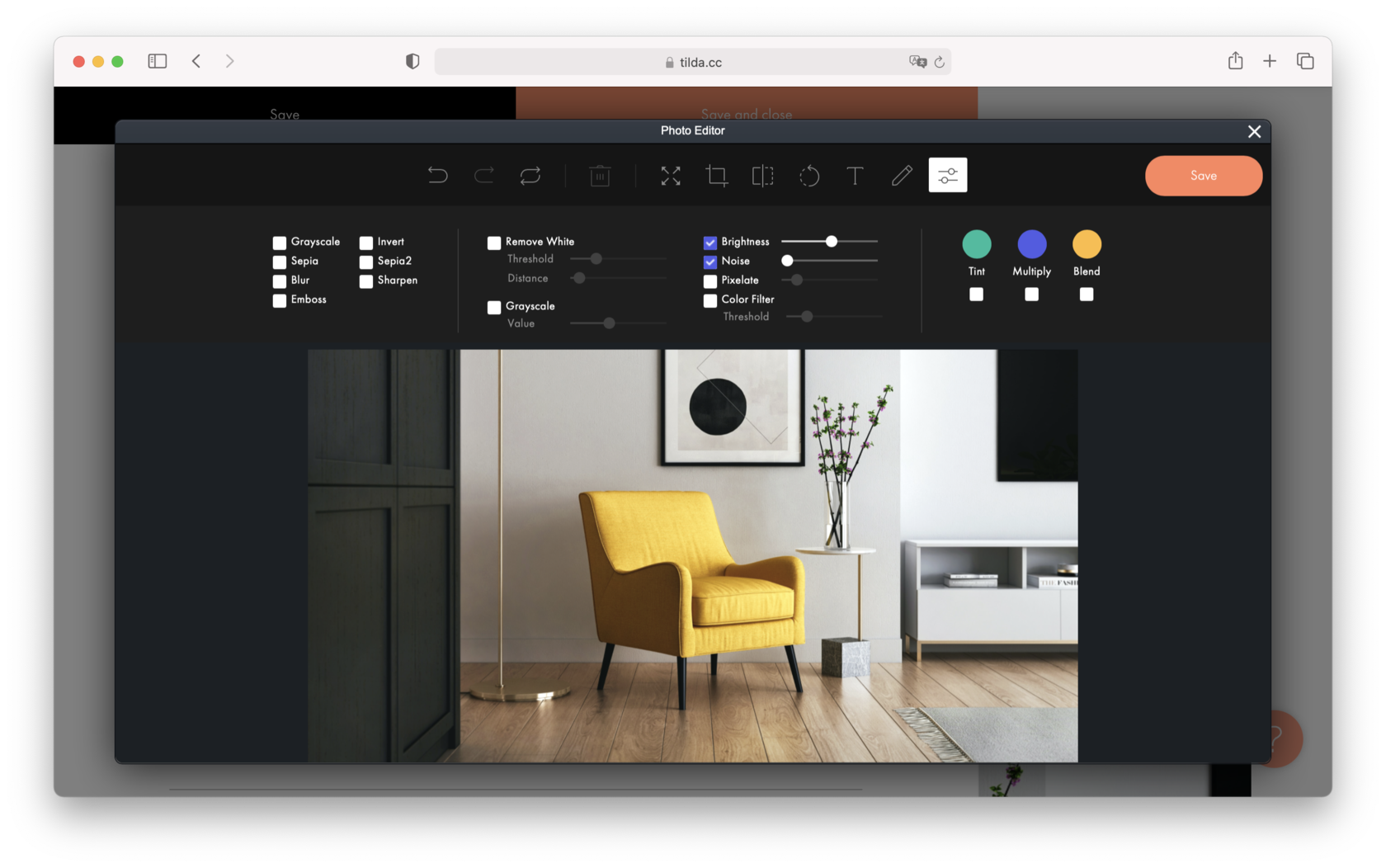Image resolution: width=1386 pixels, height=868 pixels.
Task: Select the pencil Draw tool
Action: (902, 175)
